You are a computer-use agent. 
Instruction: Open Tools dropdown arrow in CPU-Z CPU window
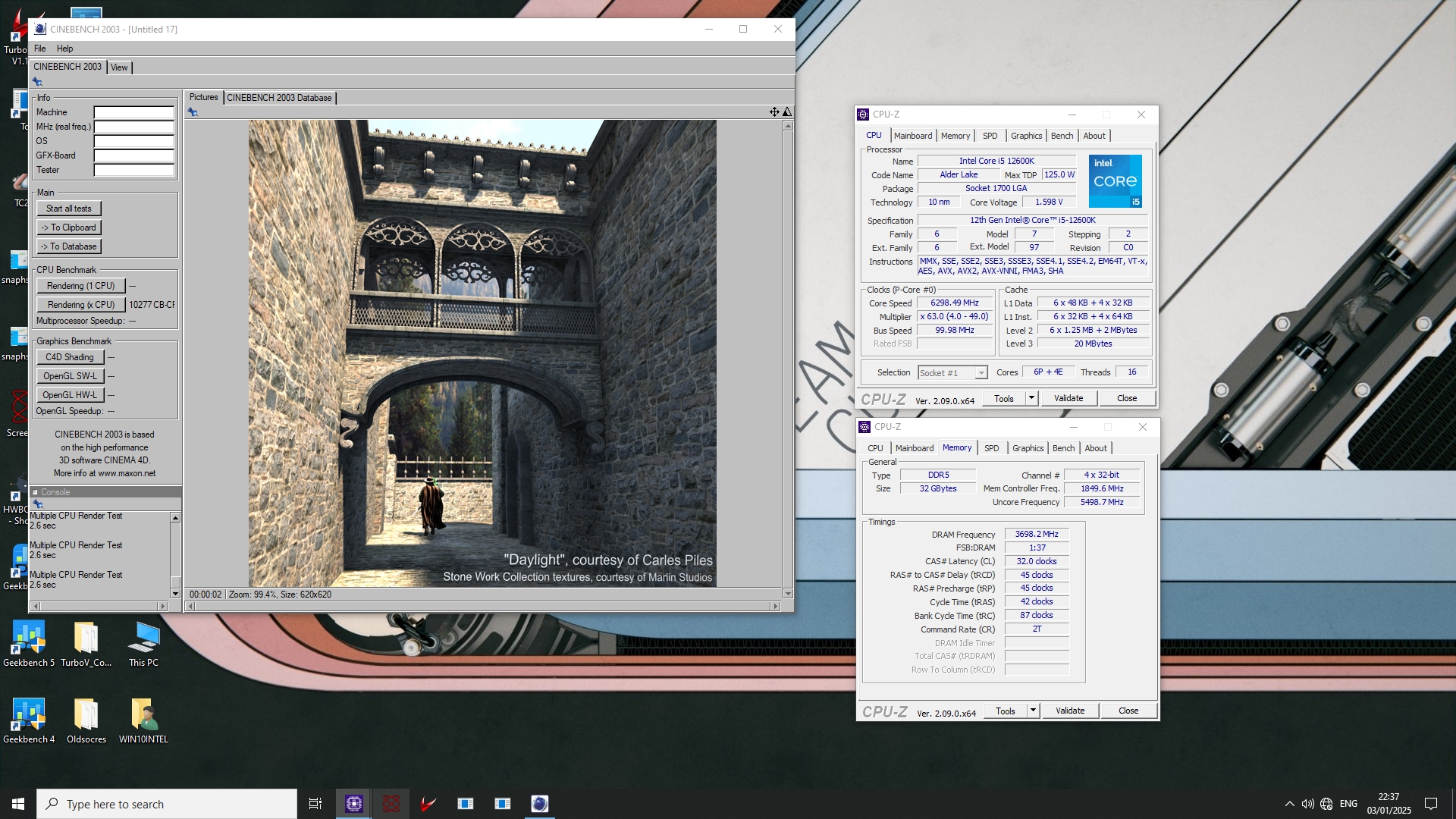[x=1031, y=398]
